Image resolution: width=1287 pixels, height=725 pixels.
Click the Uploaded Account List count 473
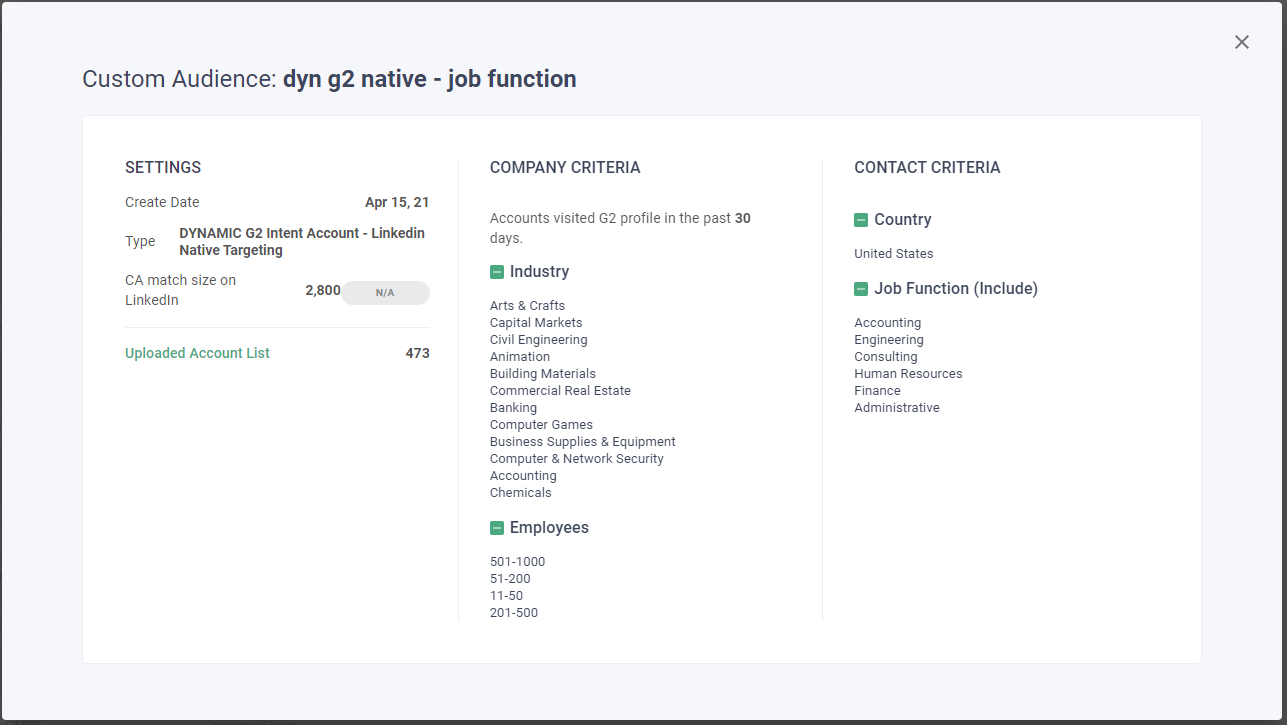pos(417,353)
